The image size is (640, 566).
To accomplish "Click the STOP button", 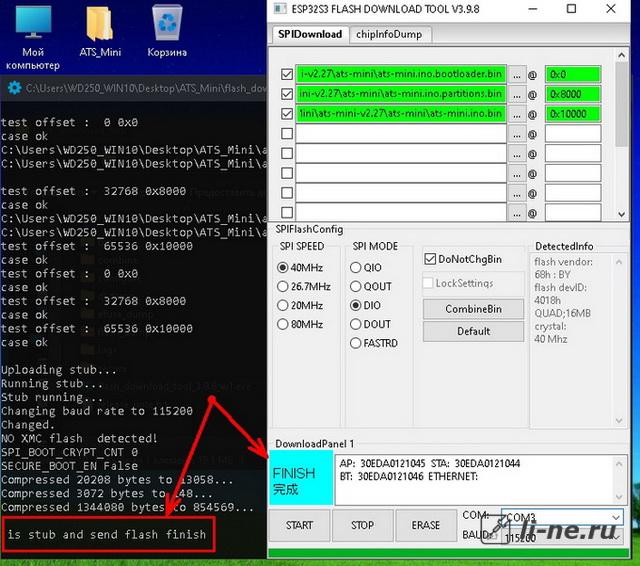I will point(362,525).
